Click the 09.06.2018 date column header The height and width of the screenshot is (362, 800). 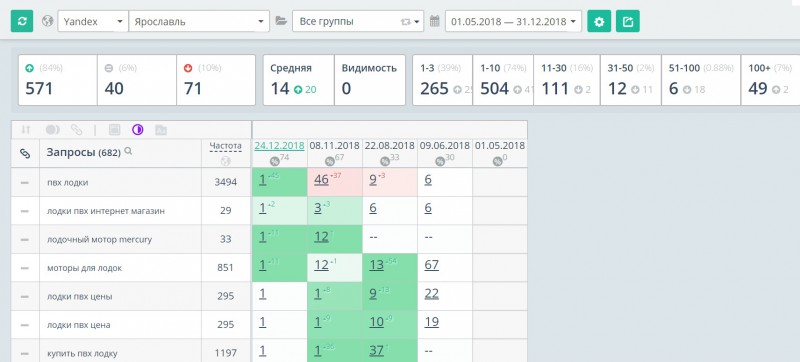[x=445, y=146]
